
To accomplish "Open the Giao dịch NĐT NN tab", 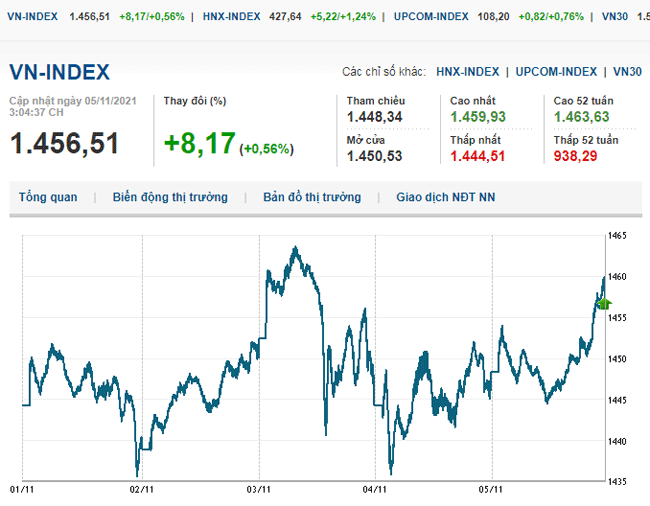I will tap(445, 197).
